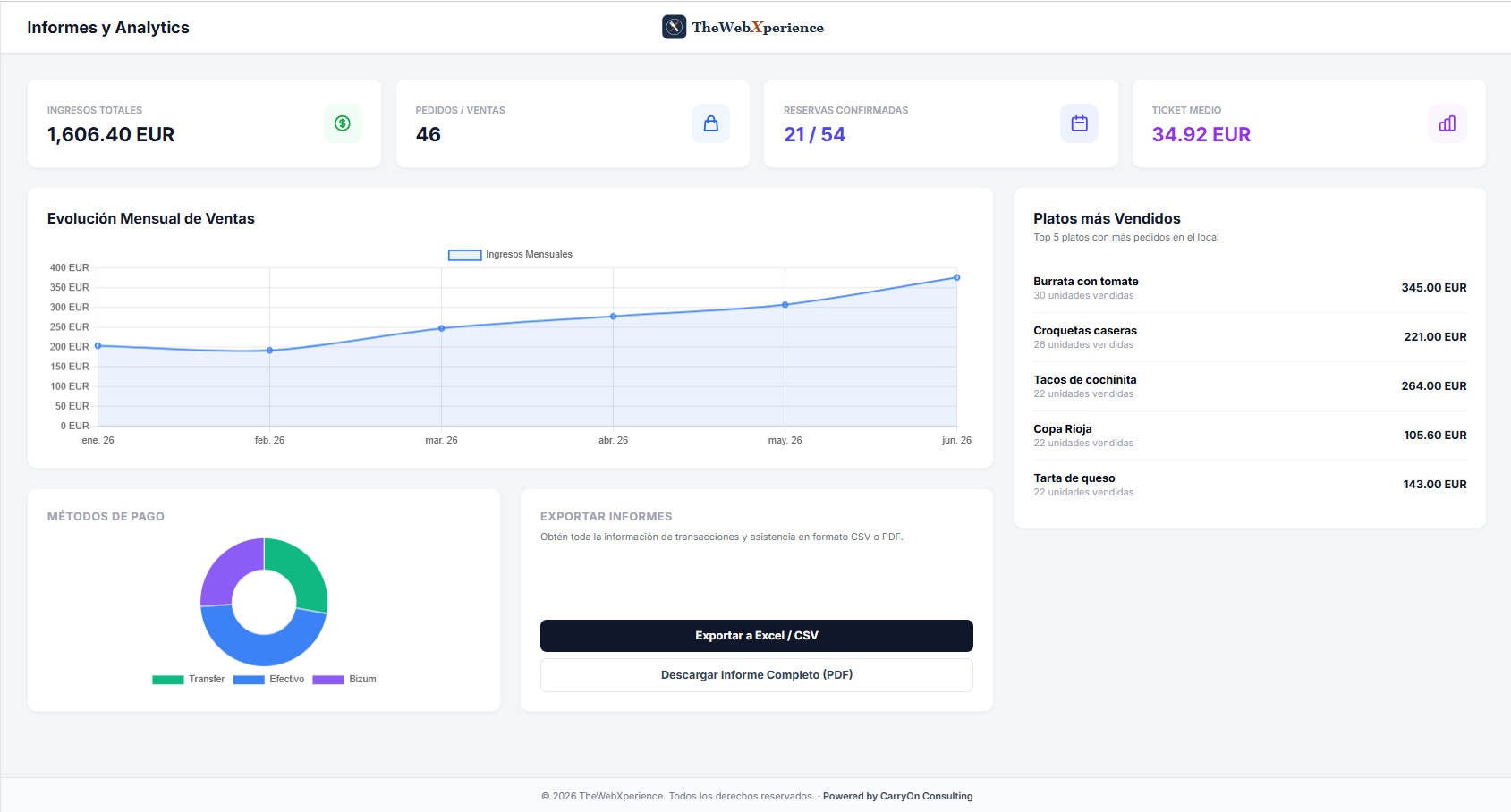
Task: Toggle the Efectivo legend entry
Action: [x=268, y=680]
